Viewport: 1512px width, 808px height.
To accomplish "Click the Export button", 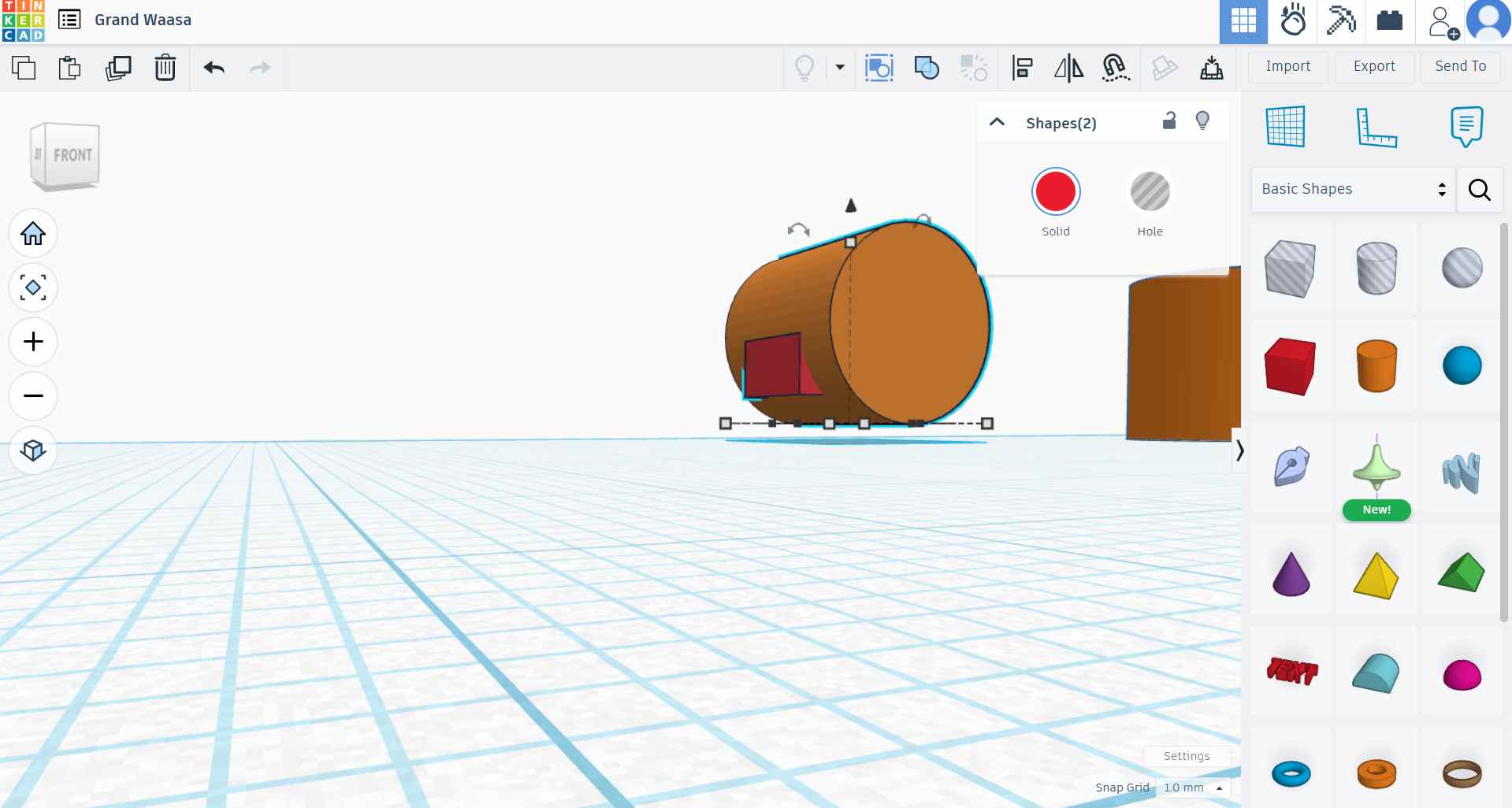I will point(1373,67).
